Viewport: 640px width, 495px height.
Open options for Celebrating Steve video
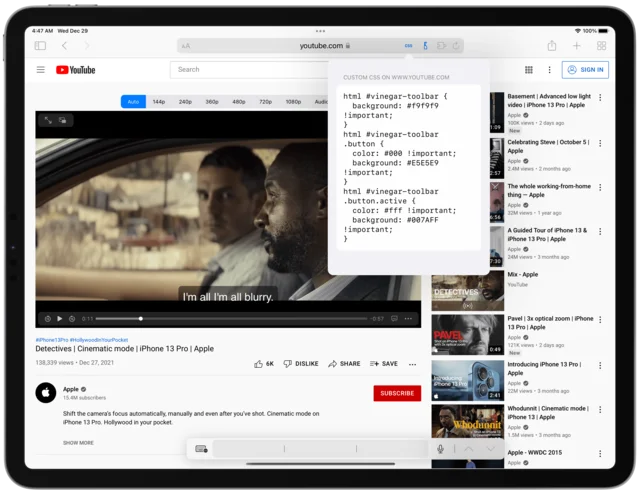pos(600,143)
